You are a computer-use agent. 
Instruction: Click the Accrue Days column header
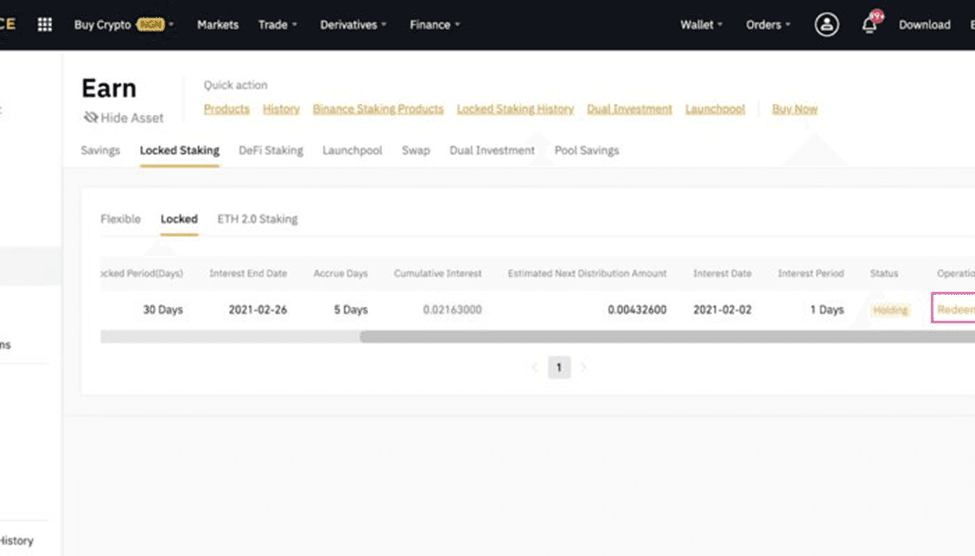coord(341,273)
